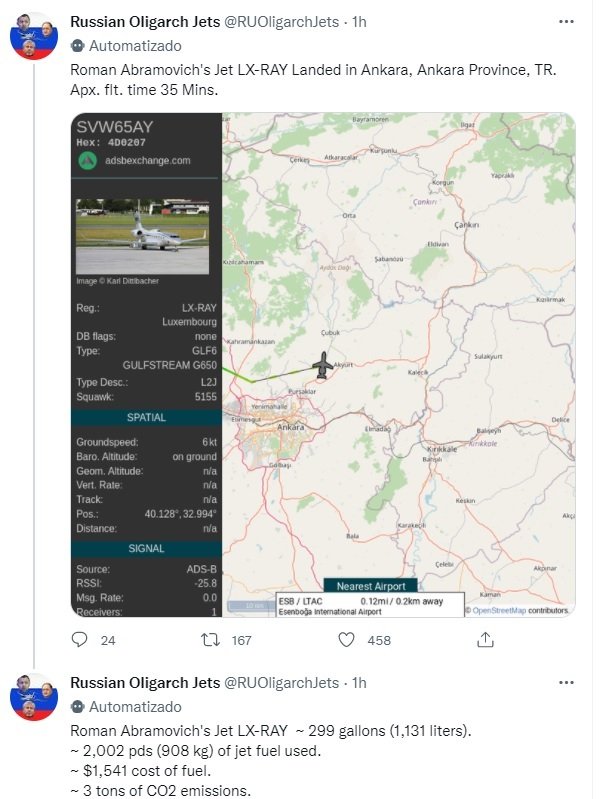Click the second tweet's profile avatar
Screen dimensions: 603x799
pos(33,698)
